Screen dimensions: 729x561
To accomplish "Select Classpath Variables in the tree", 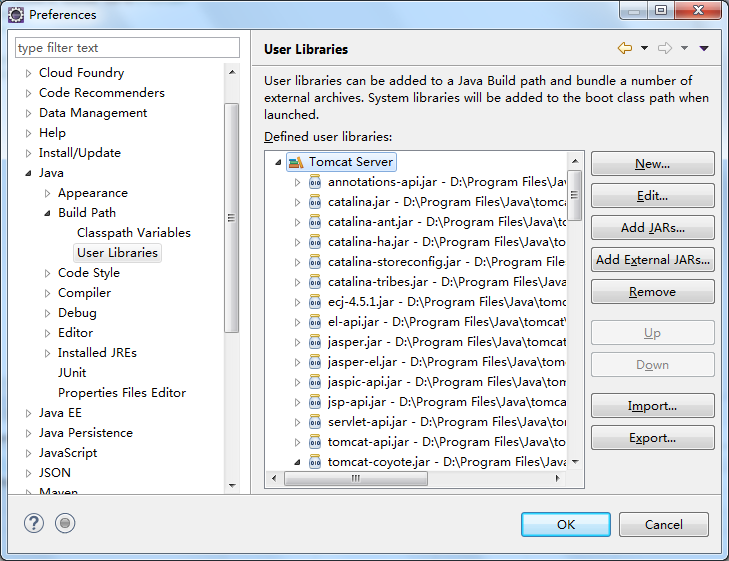I will click(x=133, y=233).
